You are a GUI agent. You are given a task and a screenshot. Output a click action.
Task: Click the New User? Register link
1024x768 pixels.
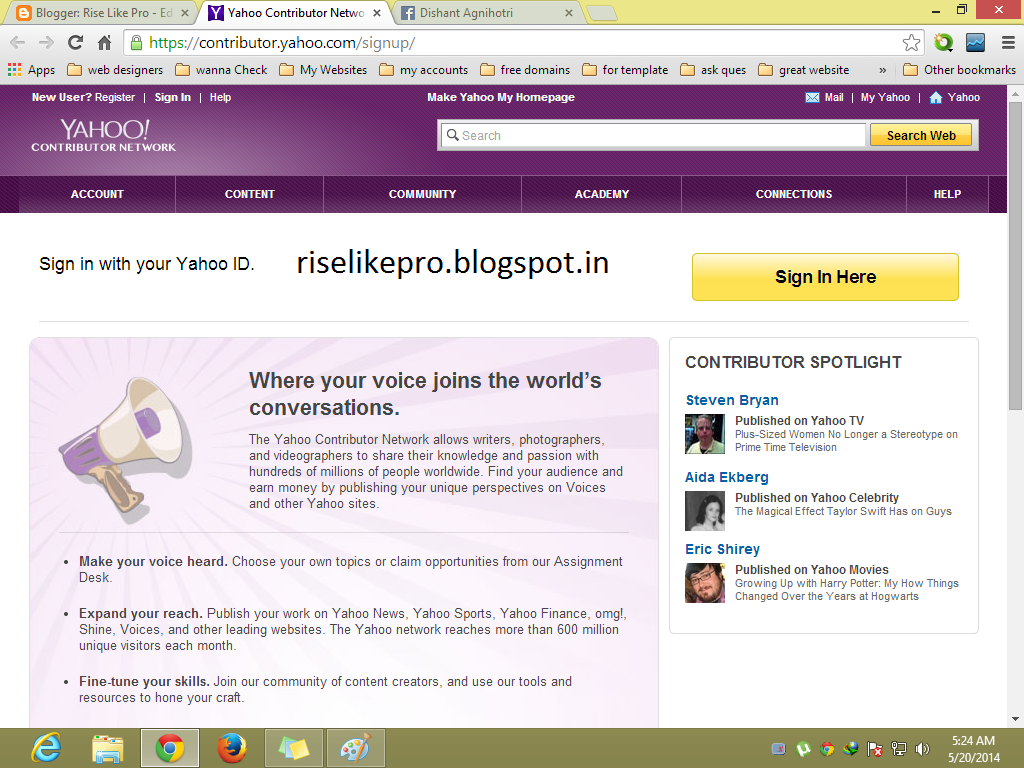[x=83, y=97]
